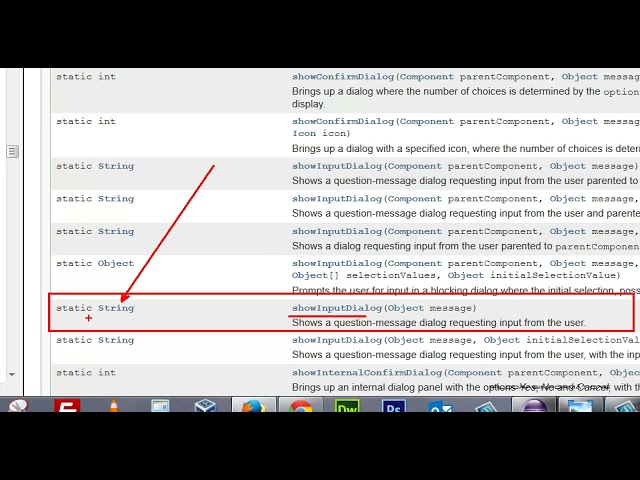Open showInputDialog link with initialSelectionValue after Object message
640x480 pixels.
[x=337, y=340]
